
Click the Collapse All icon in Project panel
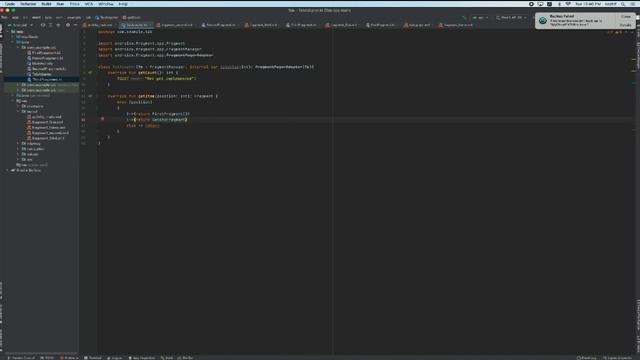(x=58, y=25)
